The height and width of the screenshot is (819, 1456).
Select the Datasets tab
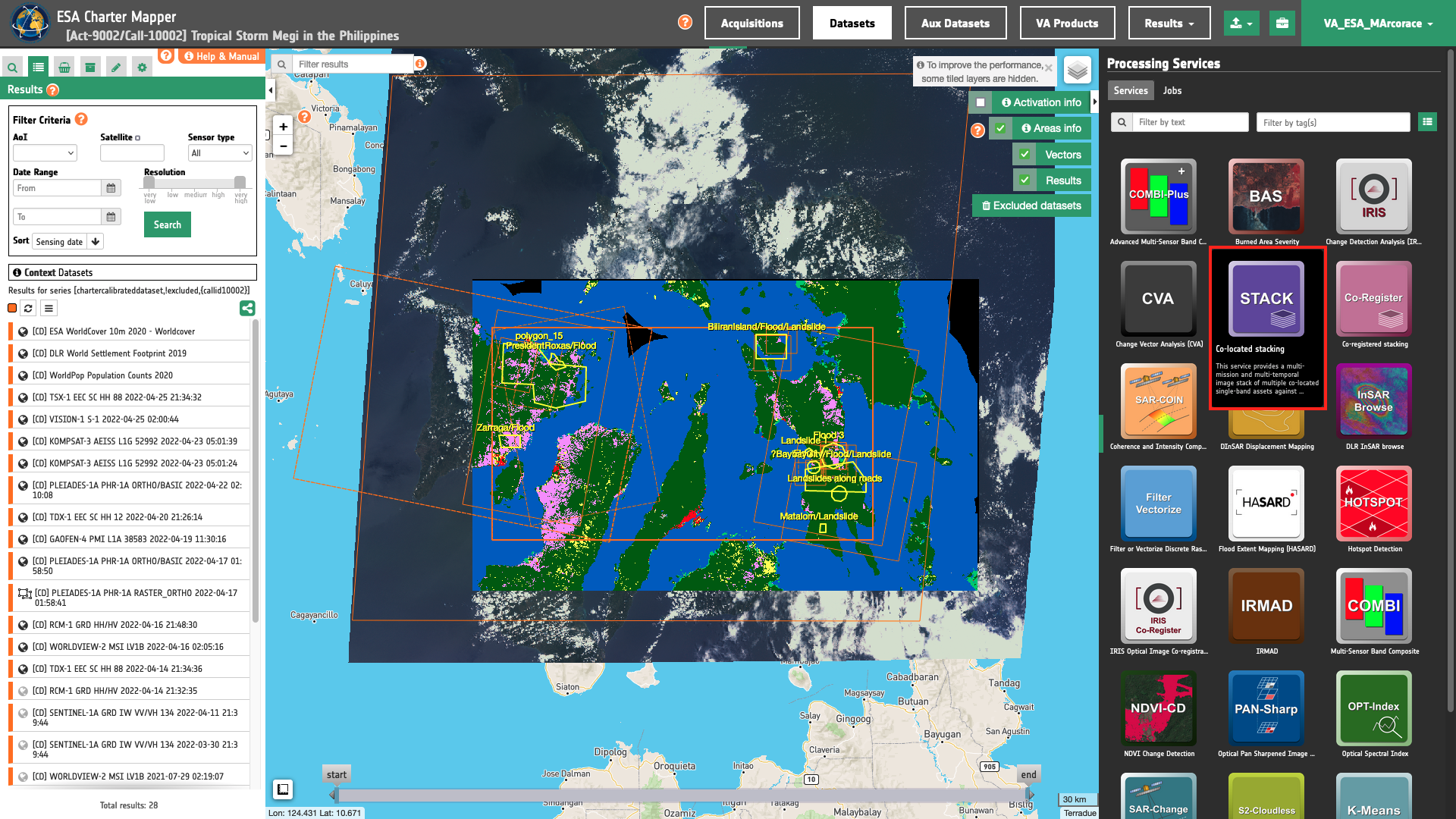coord(852,23)
